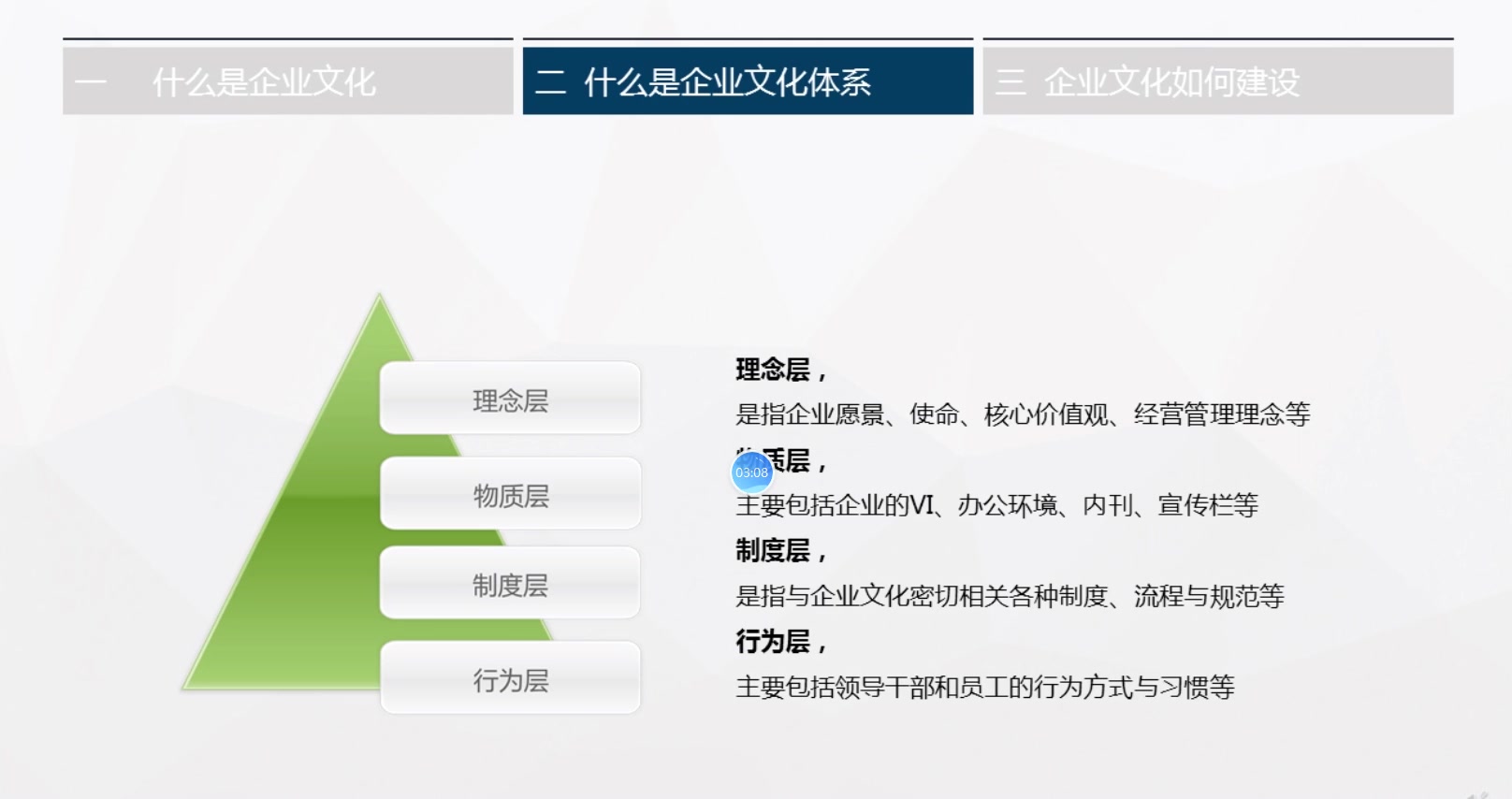Viewport: 1512px width, 799px height.
Task: Click the 理念层 pyramid label box
Action: pyautogui.click(x=510, y=399)
